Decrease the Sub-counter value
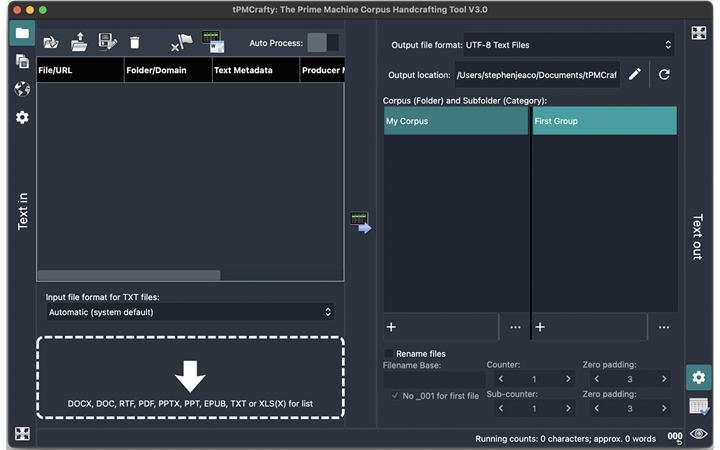This screenshot has height=450, width=720. coord(501,408)
